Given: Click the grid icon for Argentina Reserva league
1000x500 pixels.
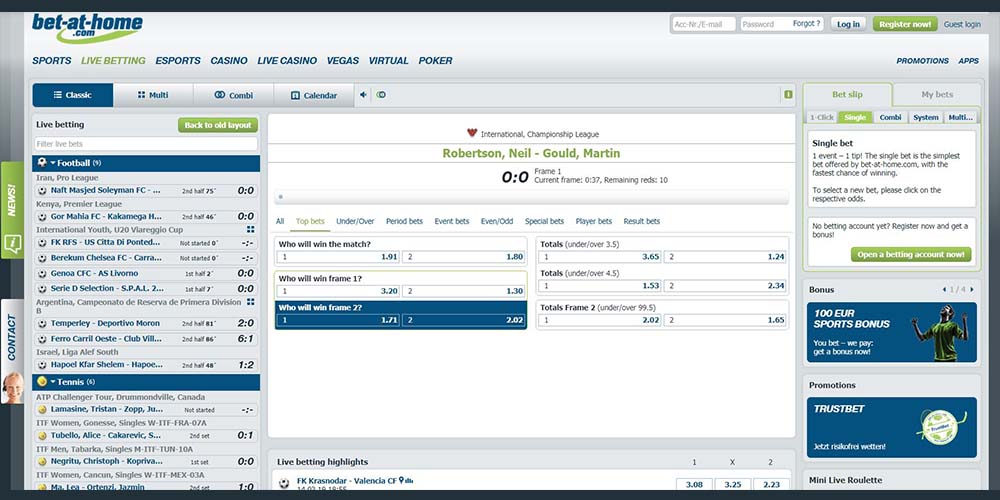Looking at the screenshot, I should tap(250, 301).
